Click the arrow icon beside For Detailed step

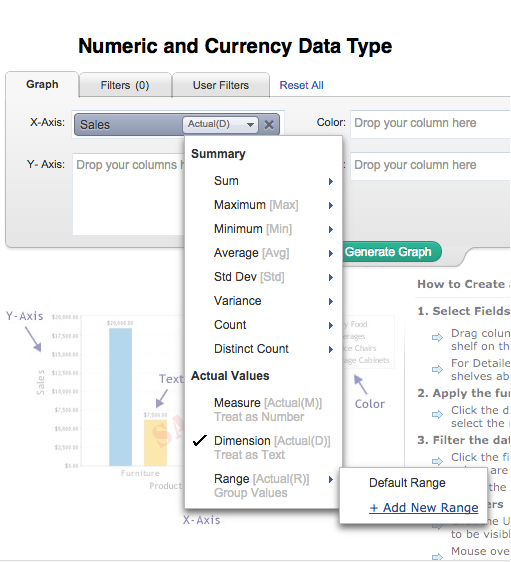click(437, 369)
